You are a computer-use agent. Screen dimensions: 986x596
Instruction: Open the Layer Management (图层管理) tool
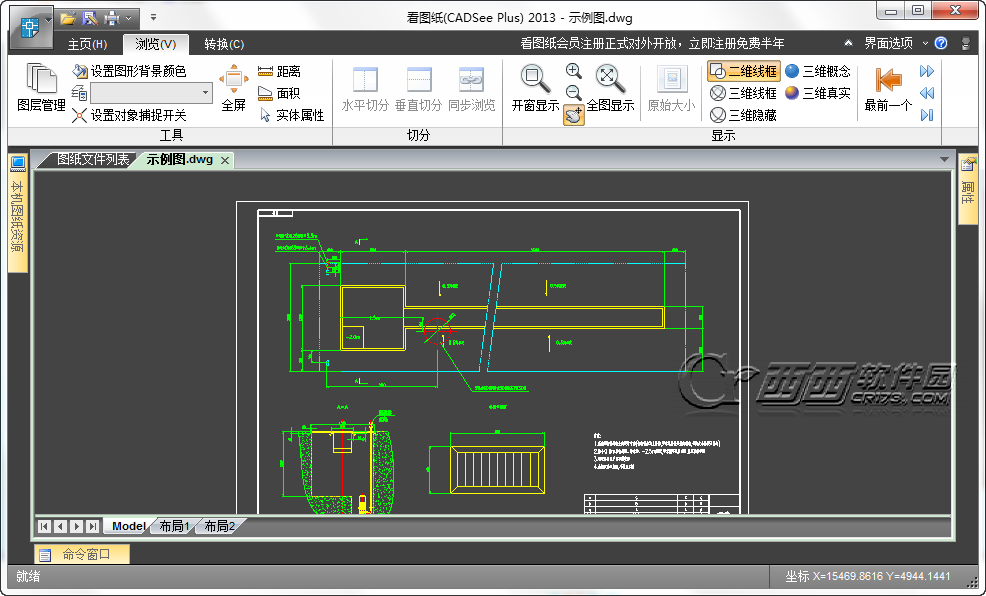41,88
